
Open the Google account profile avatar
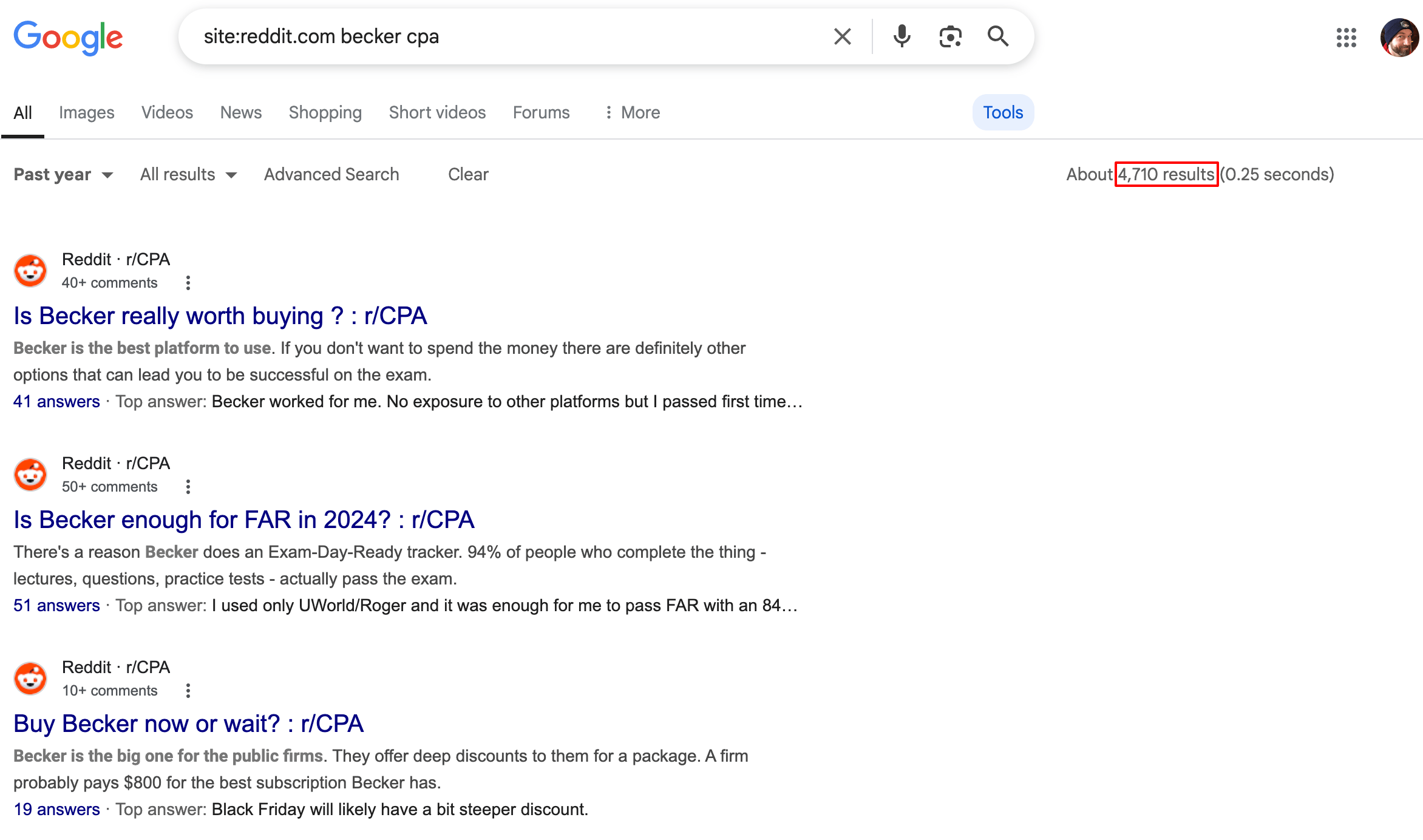tap(1399, 38)
